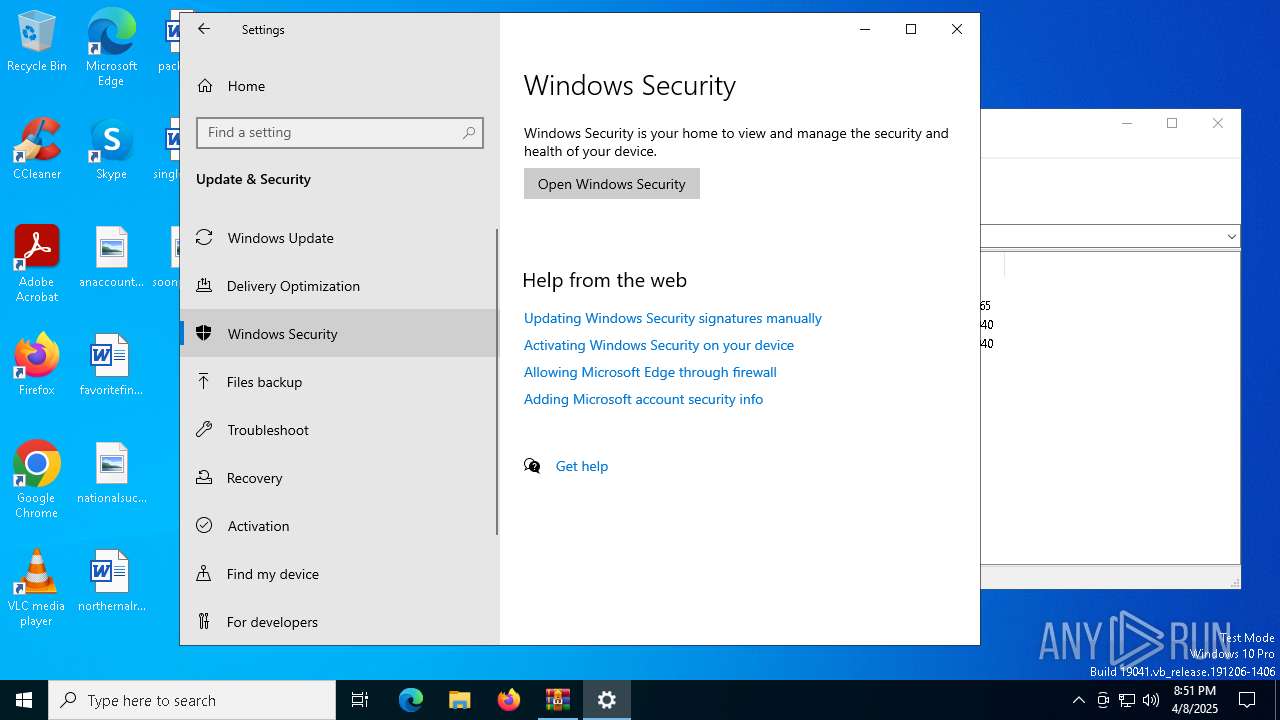Open Task View from the taskbar

pyautogui.click(x=360, y=700)
